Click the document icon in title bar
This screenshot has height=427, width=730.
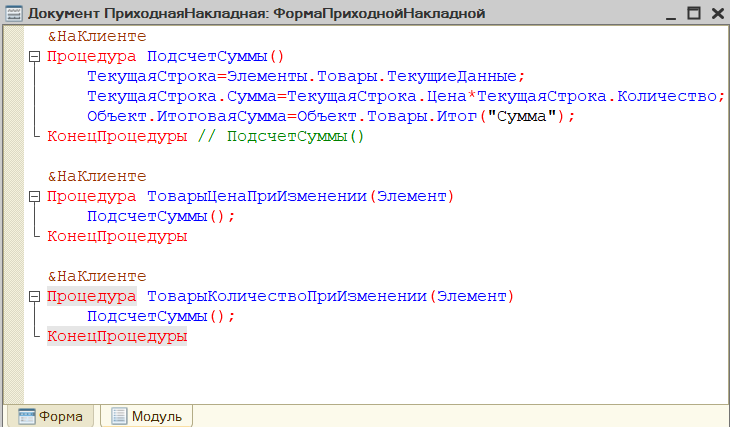coord(14,13)
